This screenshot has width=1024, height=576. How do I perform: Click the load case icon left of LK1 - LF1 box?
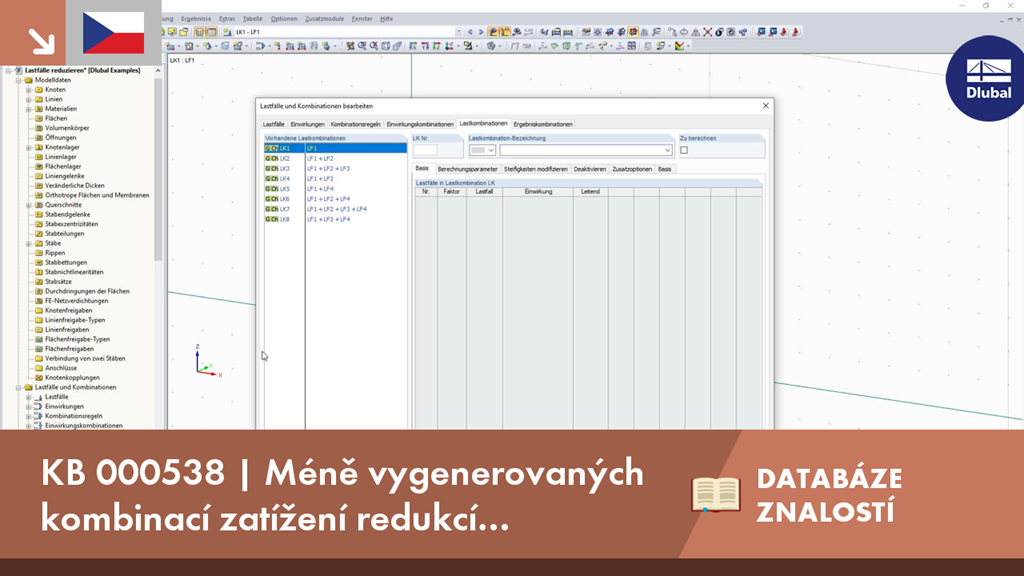click(x=227, y=32)
